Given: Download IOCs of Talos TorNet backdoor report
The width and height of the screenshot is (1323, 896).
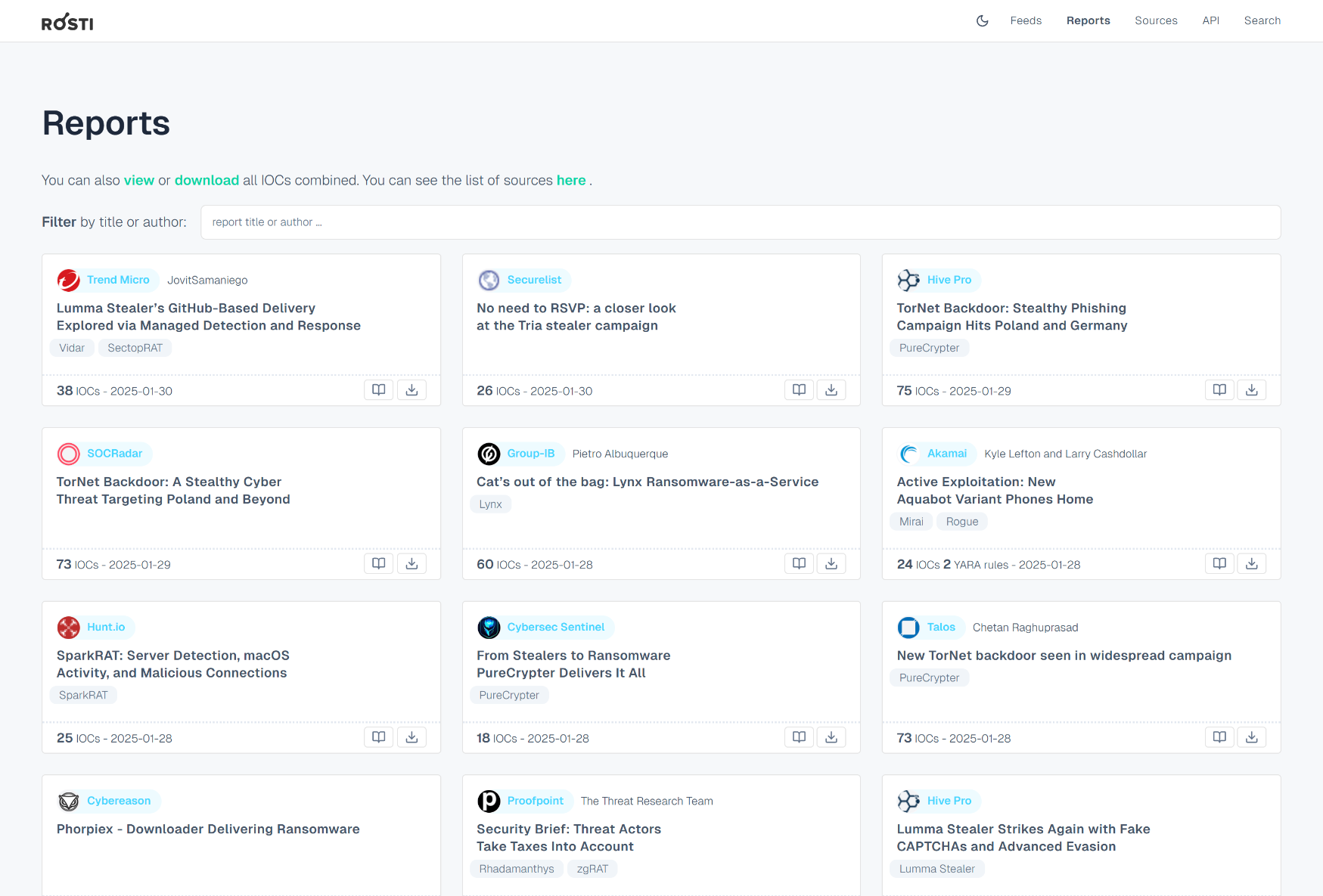Looking at the screenshot, I should click(1252, 737).
